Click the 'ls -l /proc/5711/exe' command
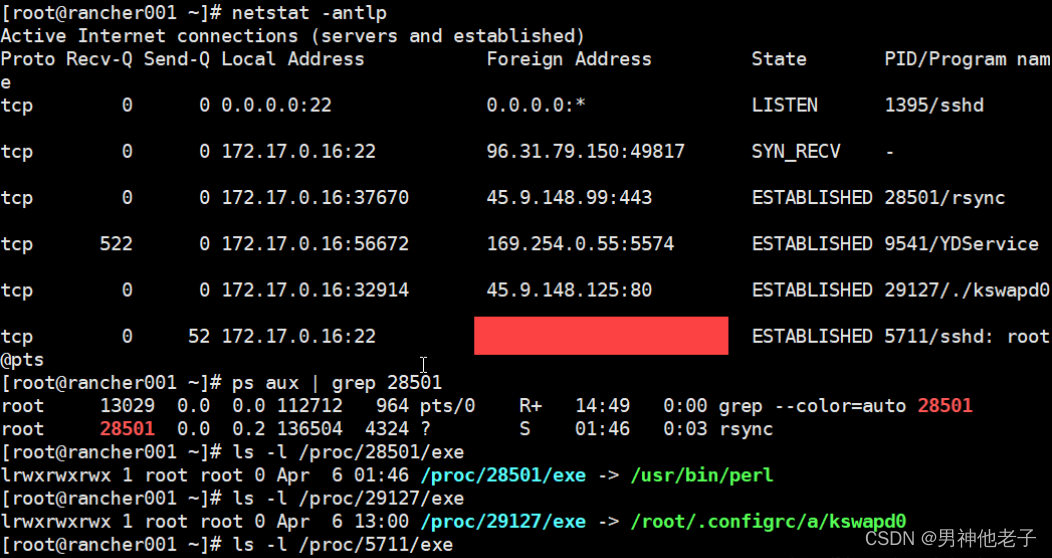Viewport: 1052px width, 558px height. click(343, 545)
